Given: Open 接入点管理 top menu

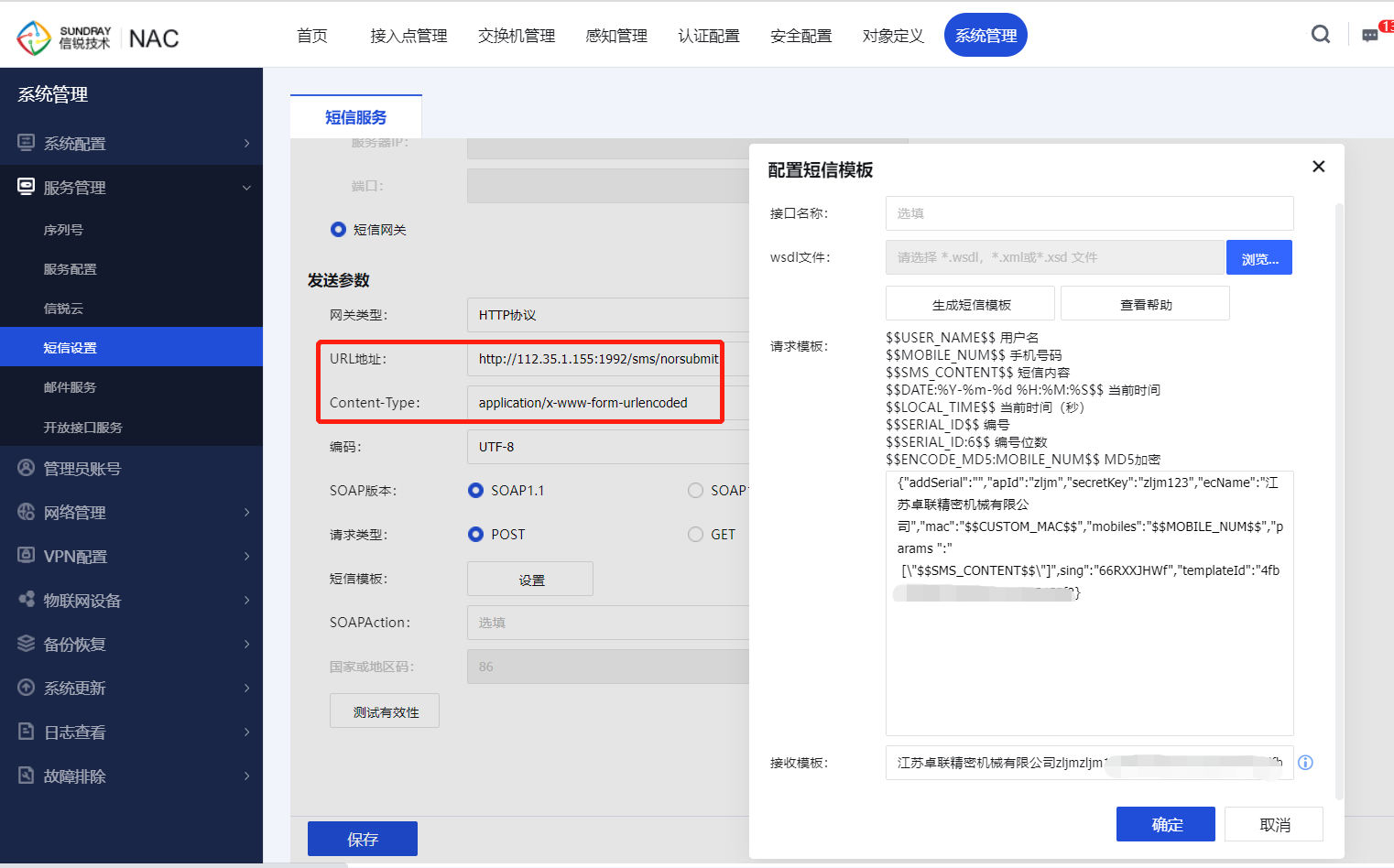Looking at the screenshot, I should point(408,36).
